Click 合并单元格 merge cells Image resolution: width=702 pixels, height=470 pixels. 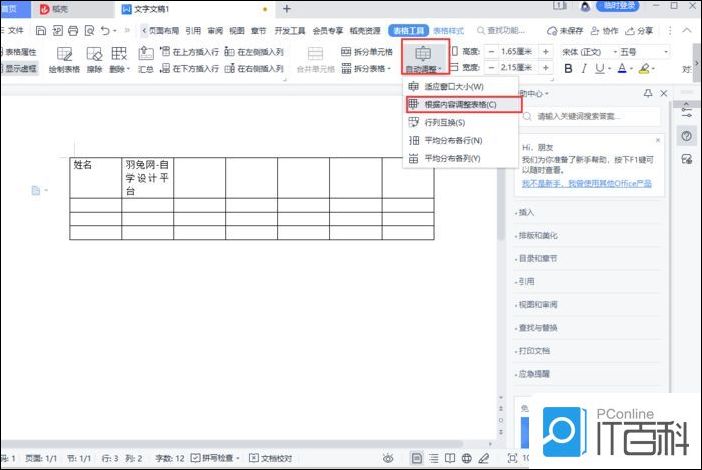tap(316, 60)
